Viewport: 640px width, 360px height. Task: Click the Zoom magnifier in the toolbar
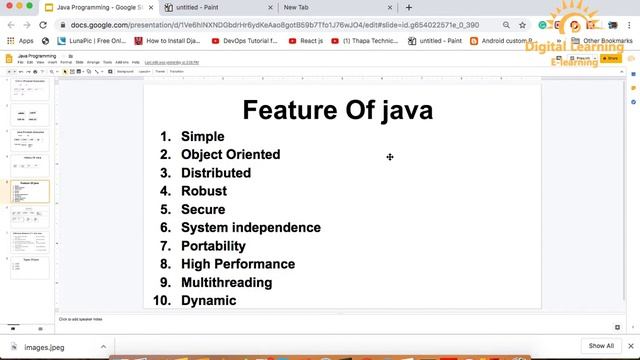(51, 72)
